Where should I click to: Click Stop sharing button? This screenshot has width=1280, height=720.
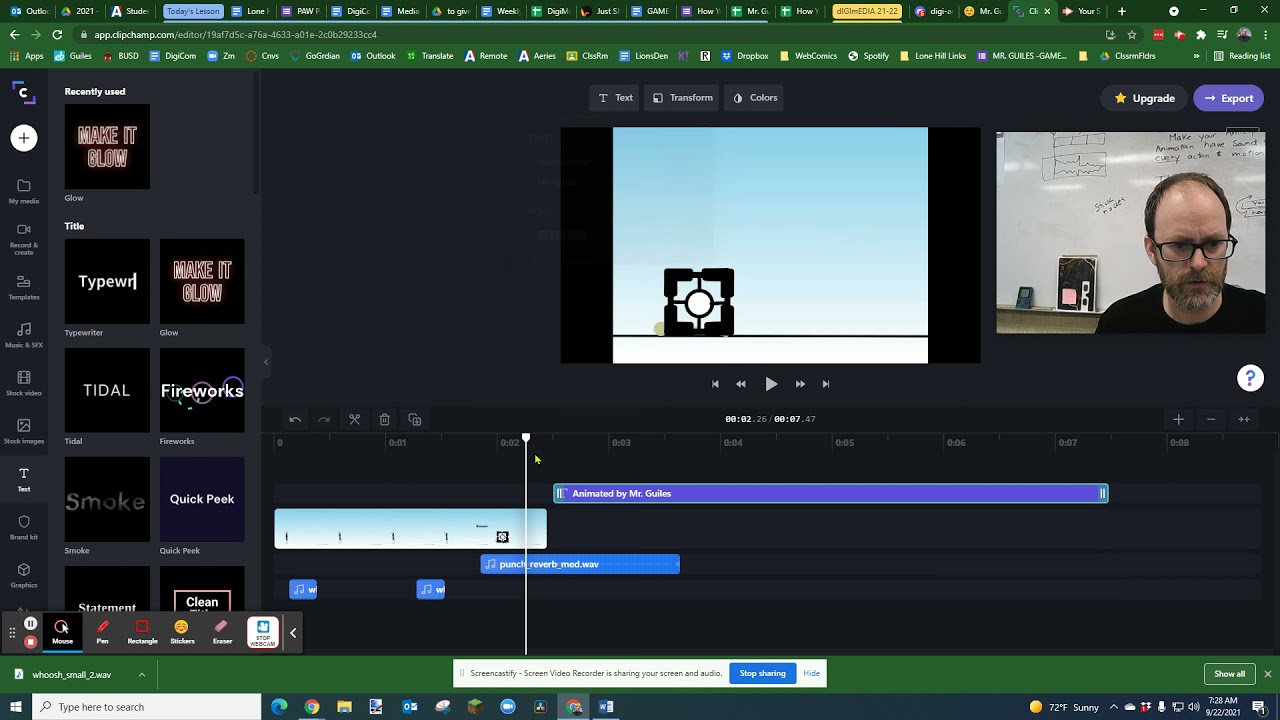coord(762,673)
